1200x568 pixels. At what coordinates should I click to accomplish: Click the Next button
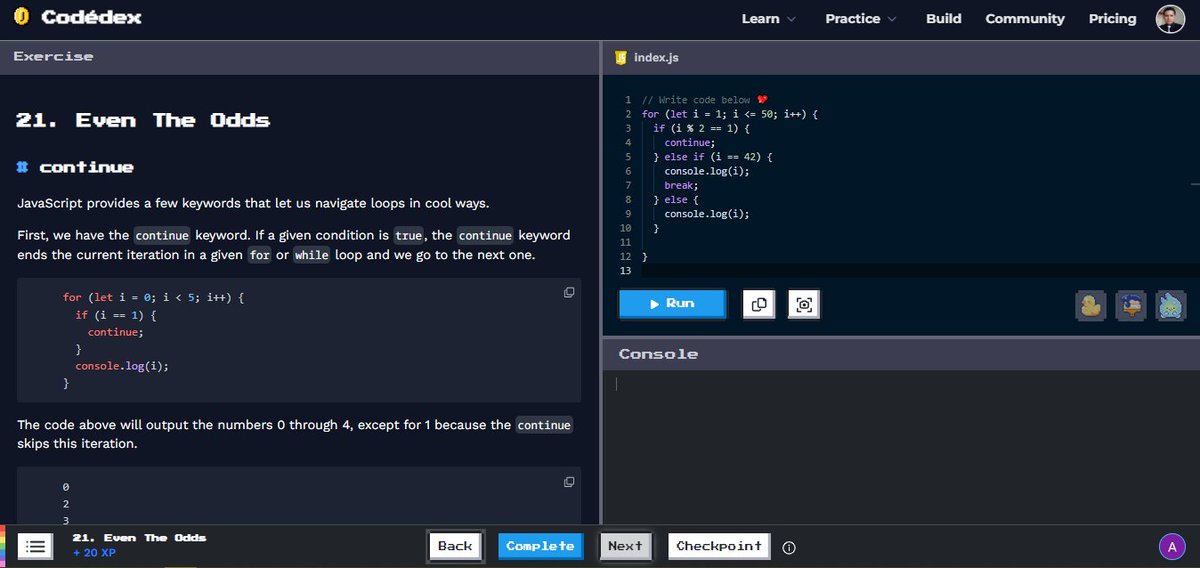[625, 546]
